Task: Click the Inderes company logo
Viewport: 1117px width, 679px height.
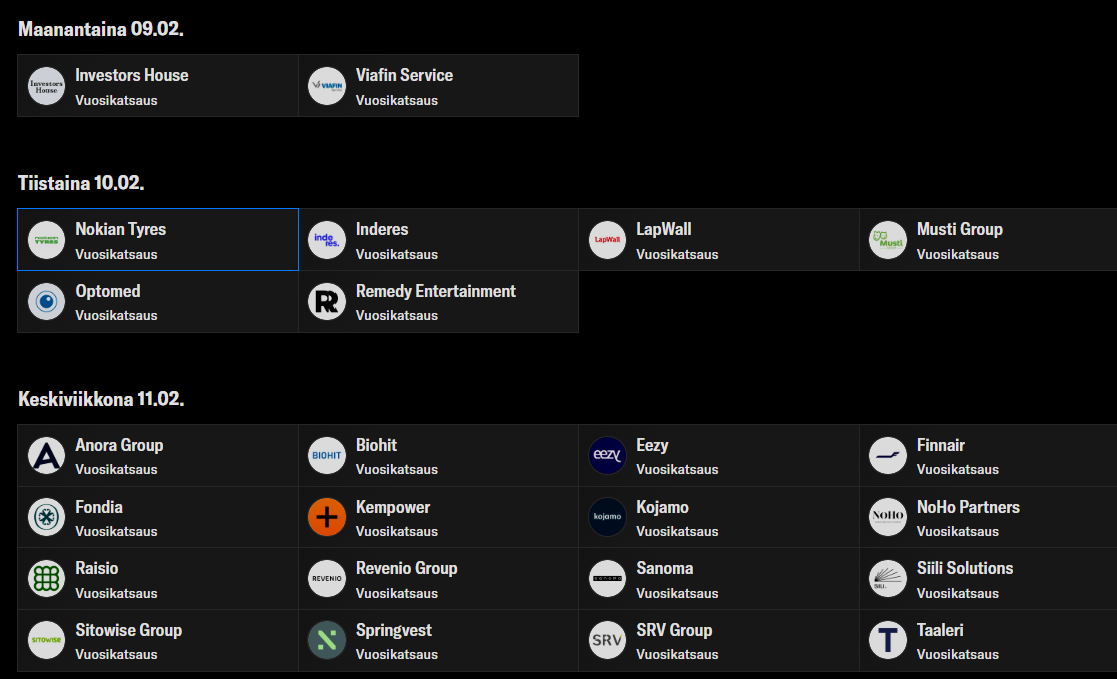Action: point(327,240)
